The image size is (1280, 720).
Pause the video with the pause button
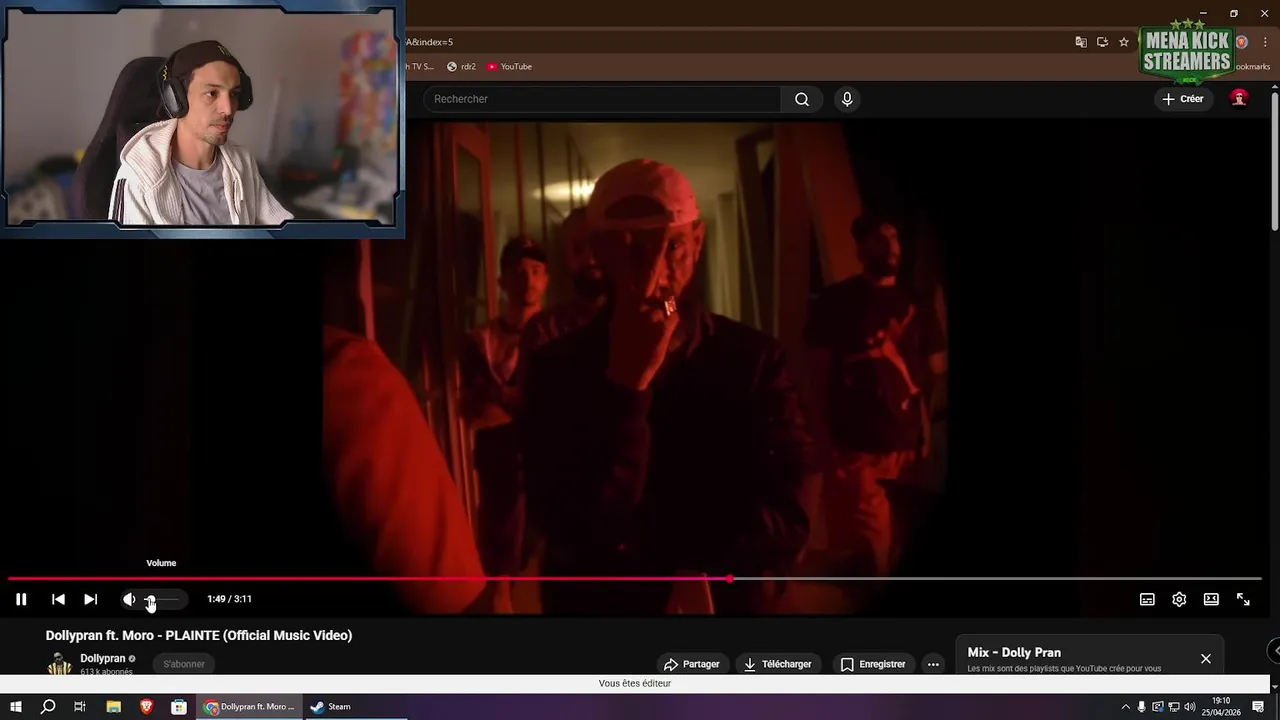tap(21, 599)
